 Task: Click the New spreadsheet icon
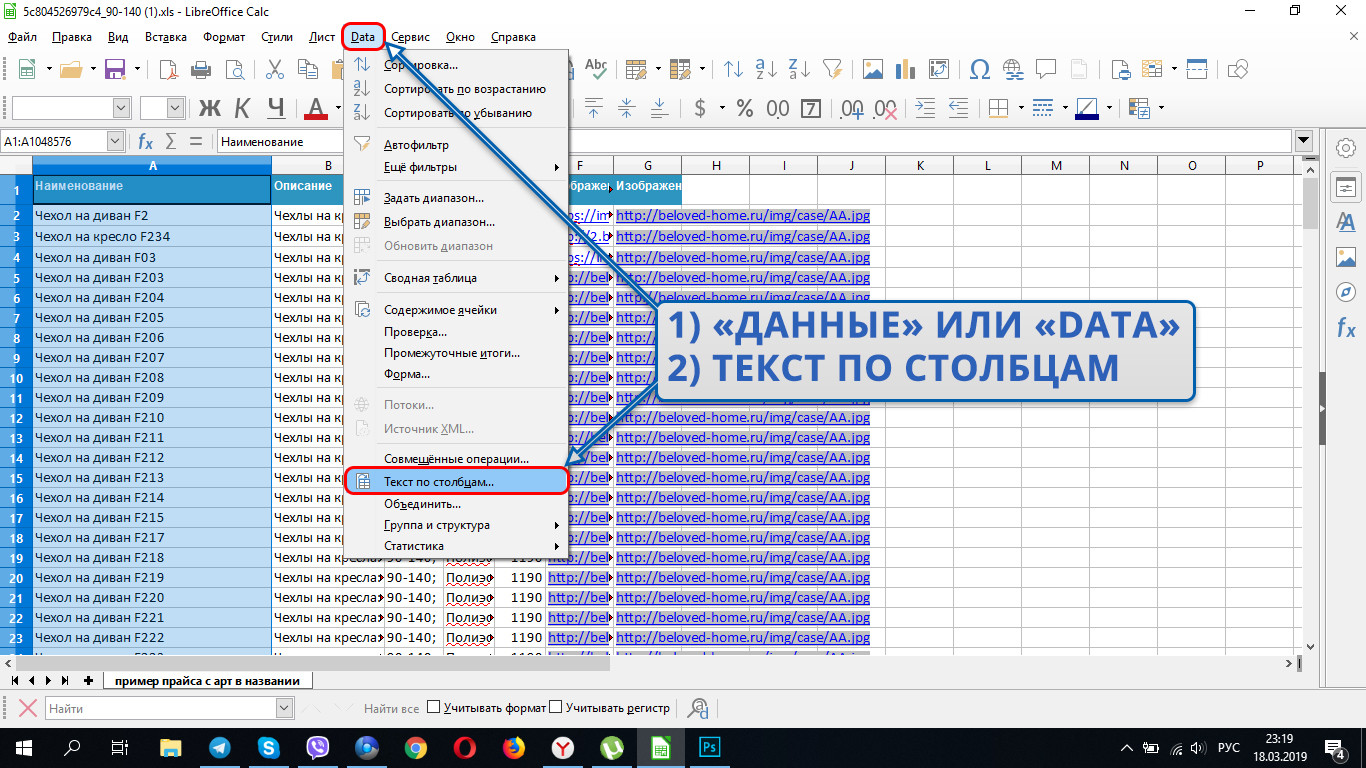pos(27,69)
